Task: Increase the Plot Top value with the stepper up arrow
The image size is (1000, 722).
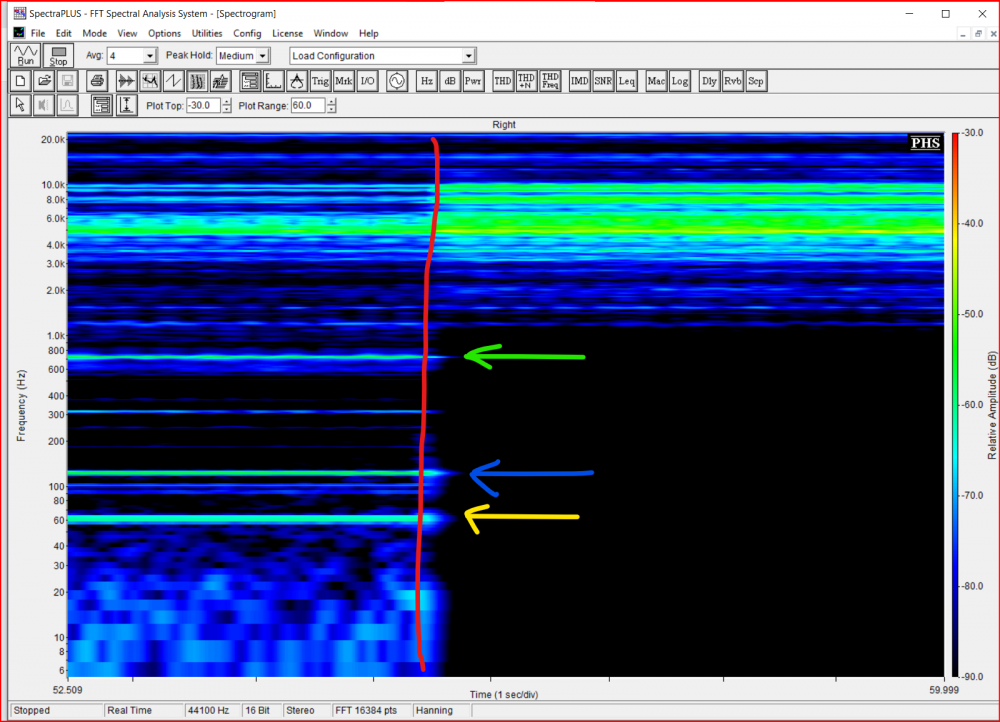Action: (227, 102)
